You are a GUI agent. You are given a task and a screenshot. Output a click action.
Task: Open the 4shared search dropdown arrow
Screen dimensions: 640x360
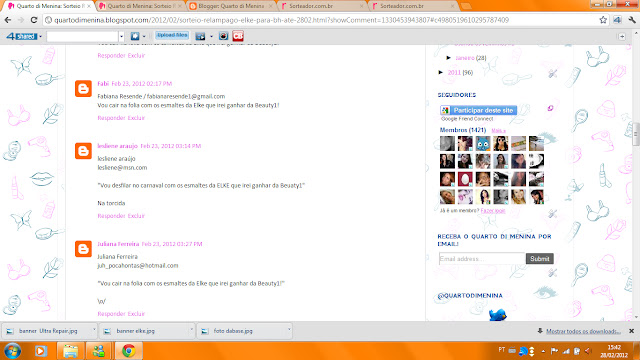point(121,36)
